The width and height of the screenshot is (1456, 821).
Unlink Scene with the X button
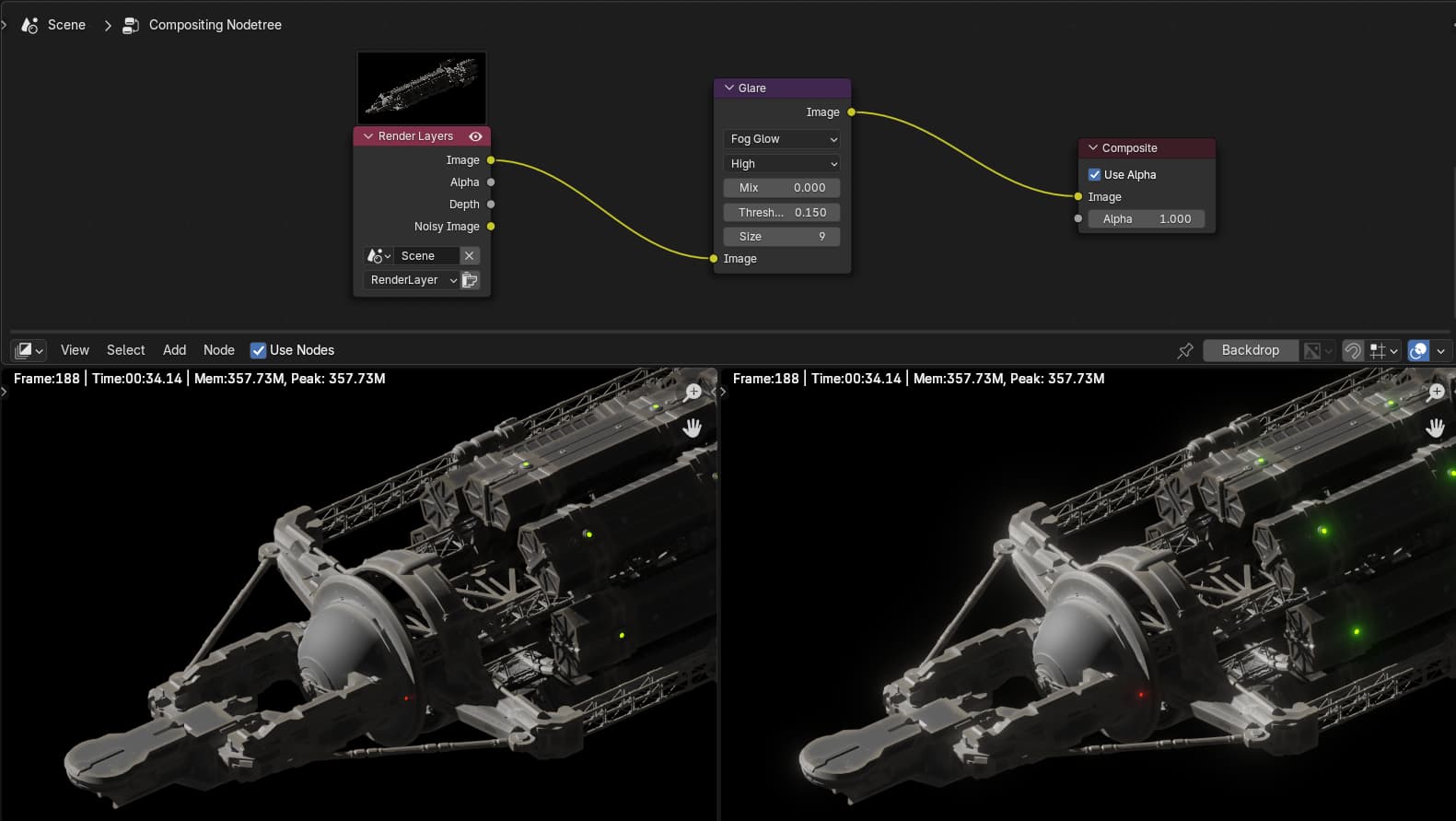[469, 256]
